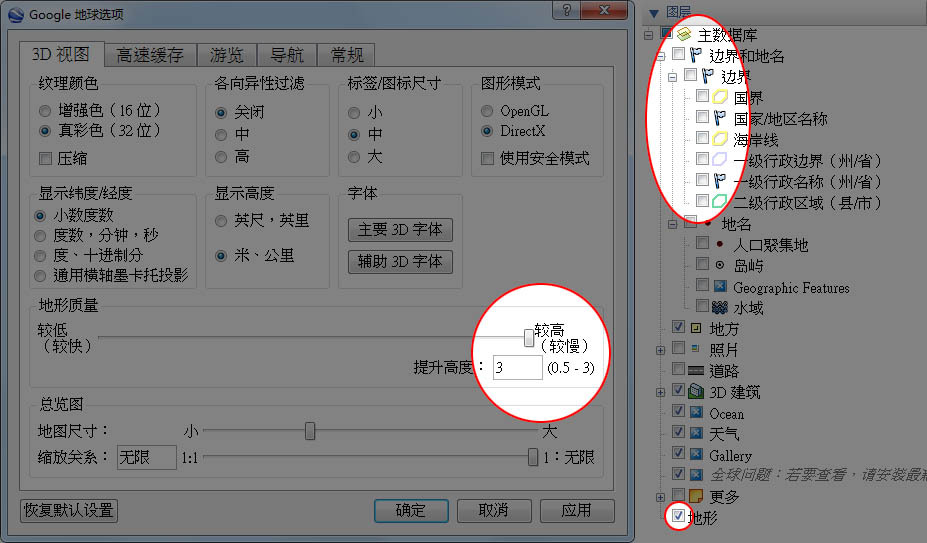
Task: Click the 人口聚集地 red dot icon
Action: click(719, 244)
